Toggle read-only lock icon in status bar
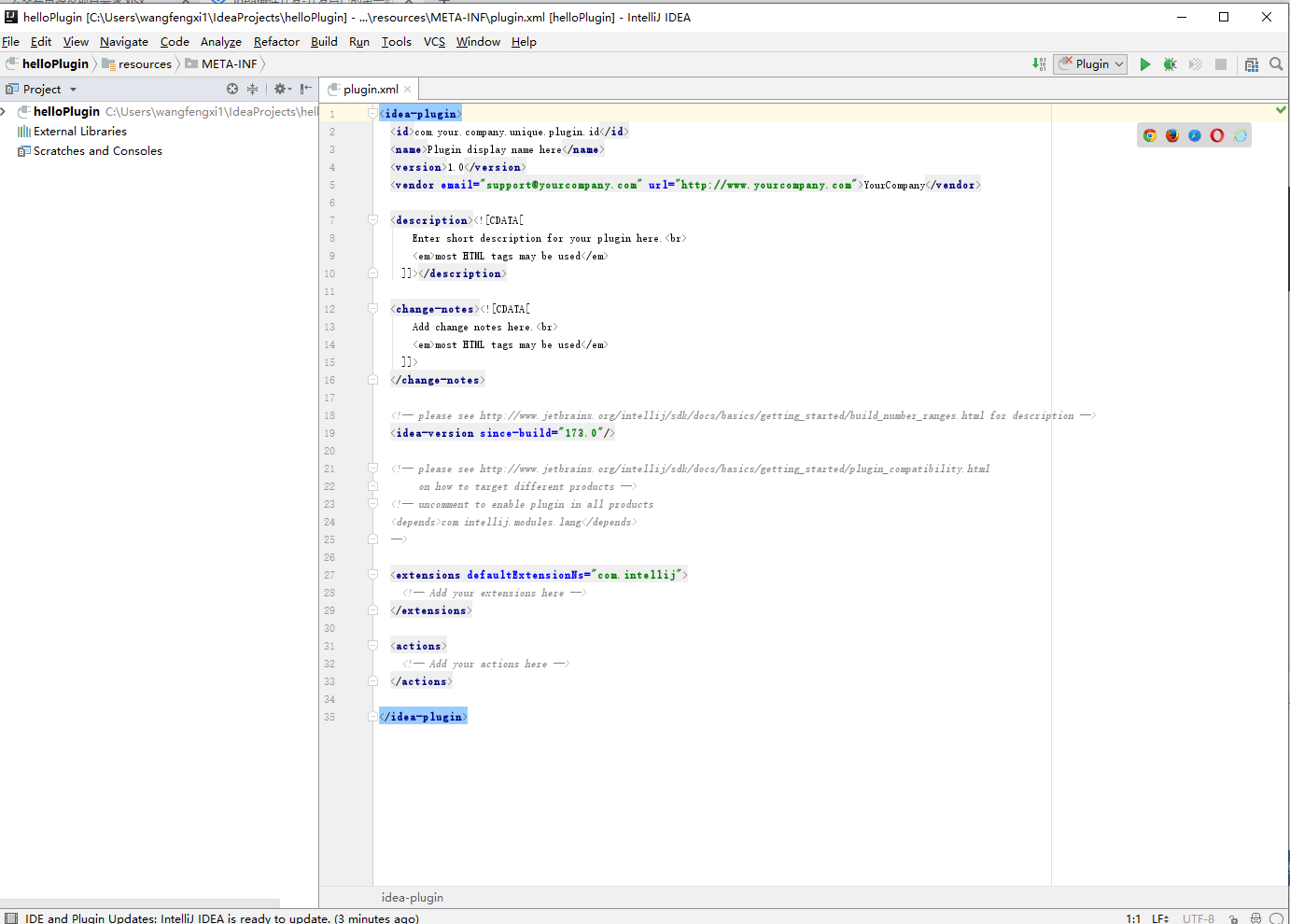The height and width of the screenshot is (924, 1290). point(1233,918)
